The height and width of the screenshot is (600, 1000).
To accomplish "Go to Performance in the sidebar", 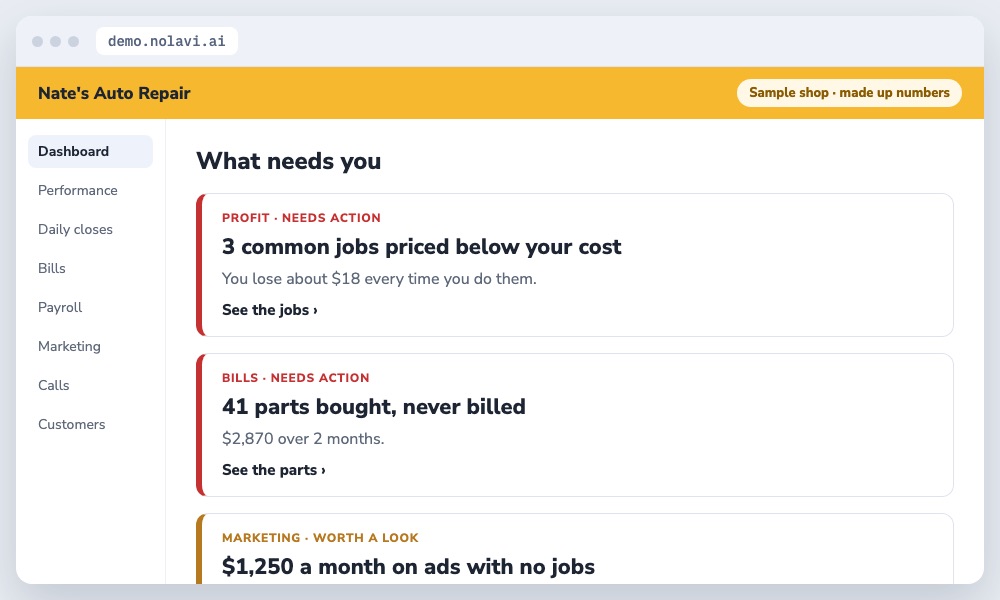I will [x=78, y=190].
